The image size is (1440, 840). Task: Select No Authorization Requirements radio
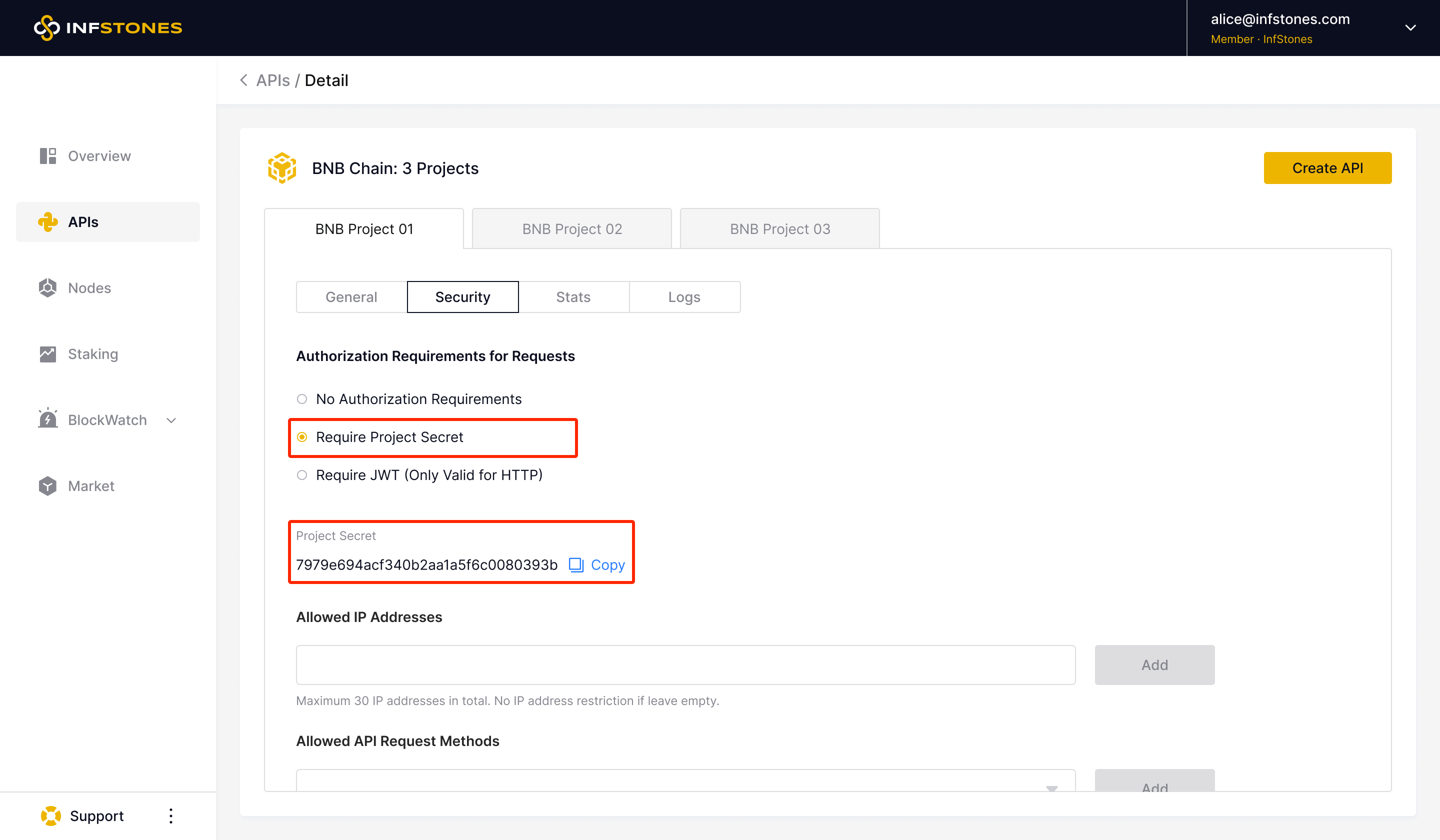pyautogui.click(x=302, y=399)
